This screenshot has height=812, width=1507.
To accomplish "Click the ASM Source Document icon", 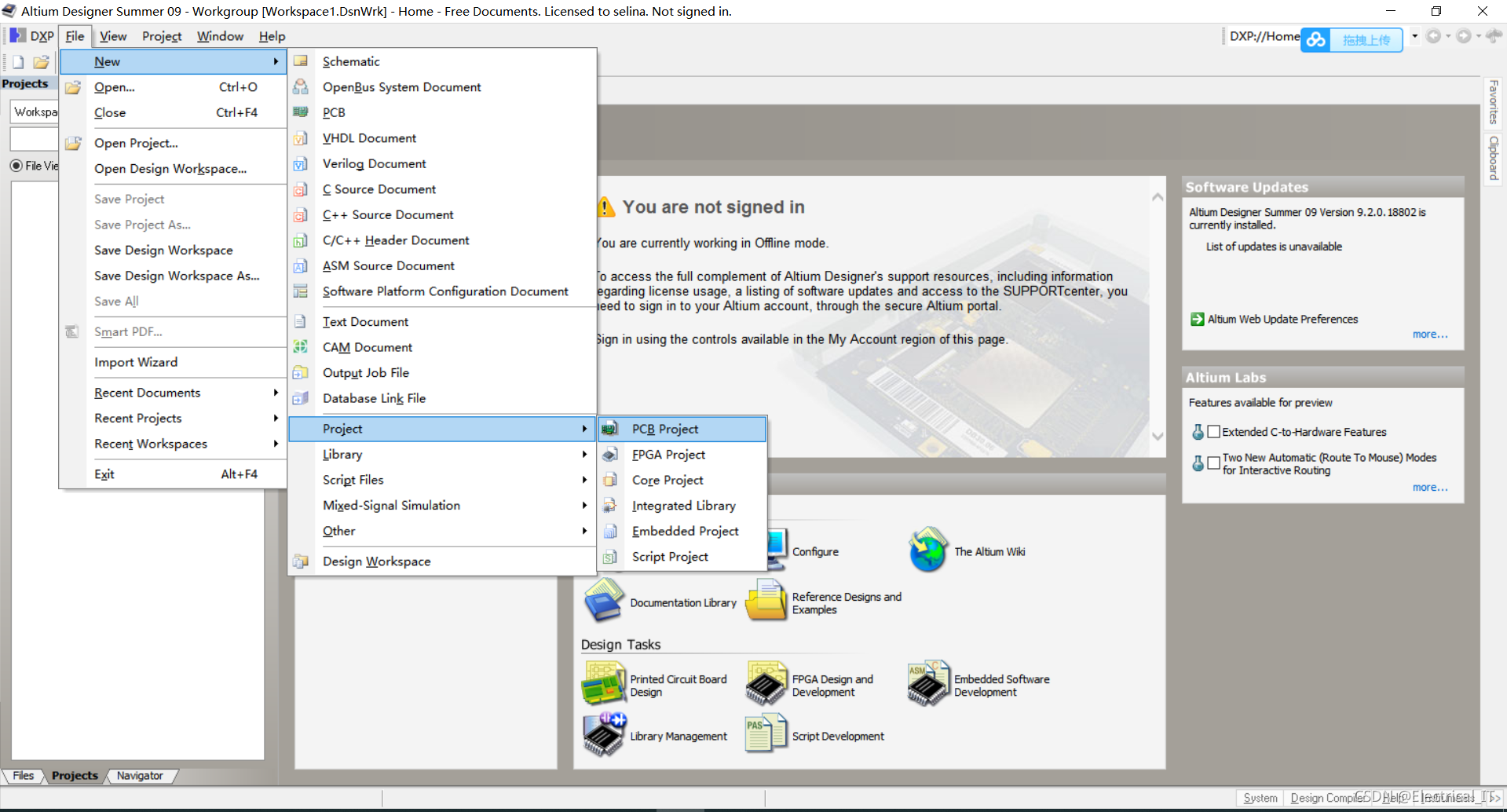I will [x=301, y=265].
